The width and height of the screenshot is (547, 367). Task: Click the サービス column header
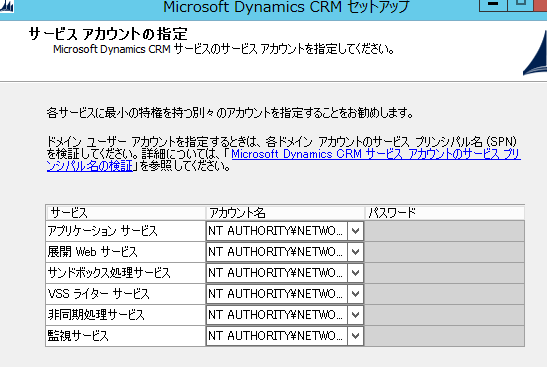pos(126,213)
